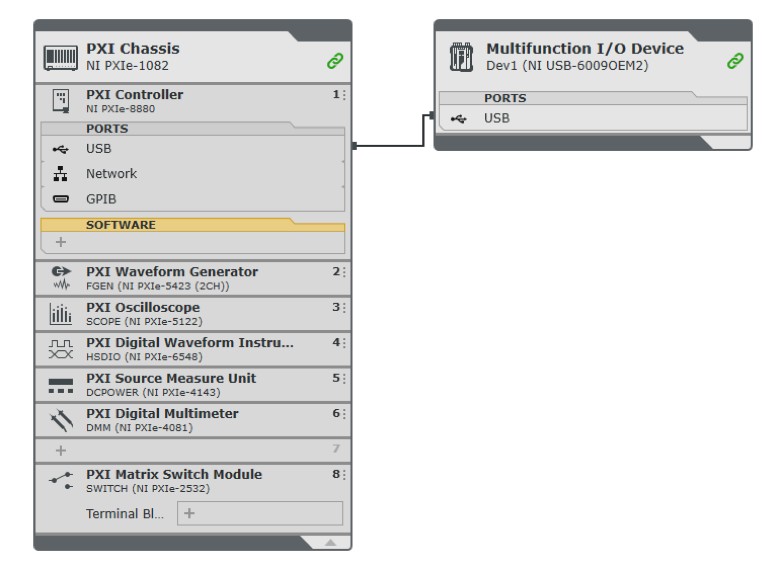Image resolution: width=779 pixels, height=568 pixels.
Task: Select the Multifunction I/O Device title
Action: pos(585,49)
